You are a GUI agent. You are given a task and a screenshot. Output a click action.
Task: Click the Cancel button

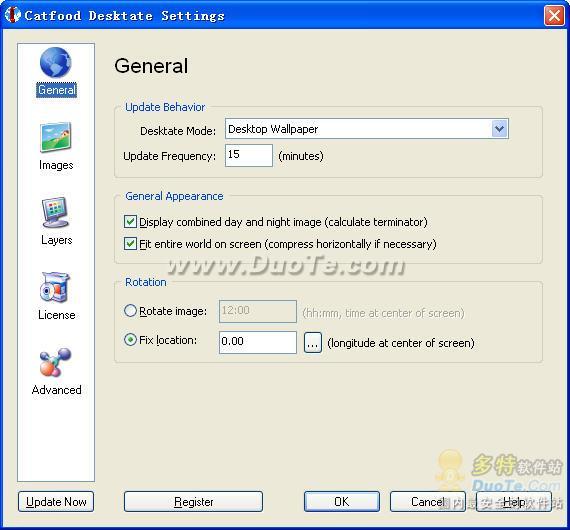coord(428,502)
